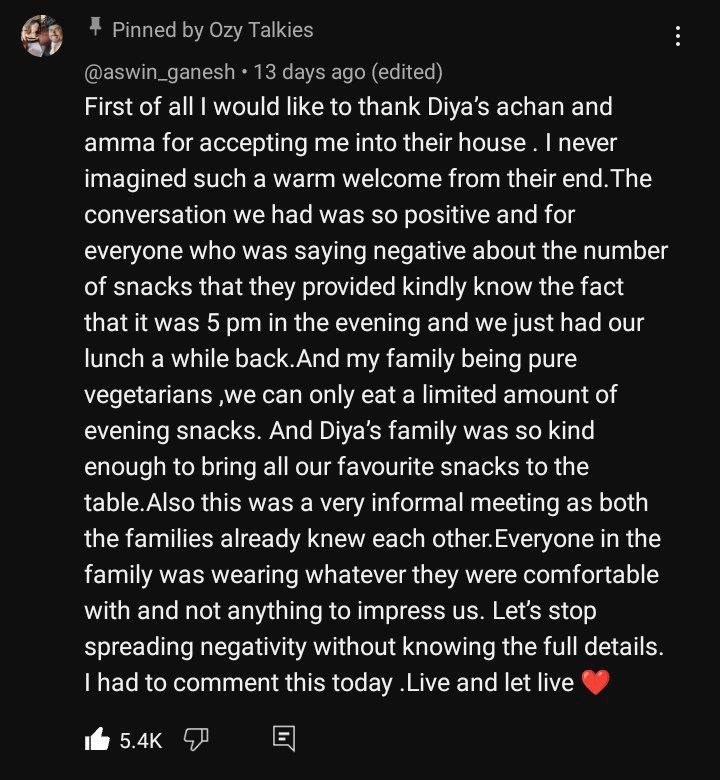
Task: Open the three-dot comment options menu
Action: 678,37
